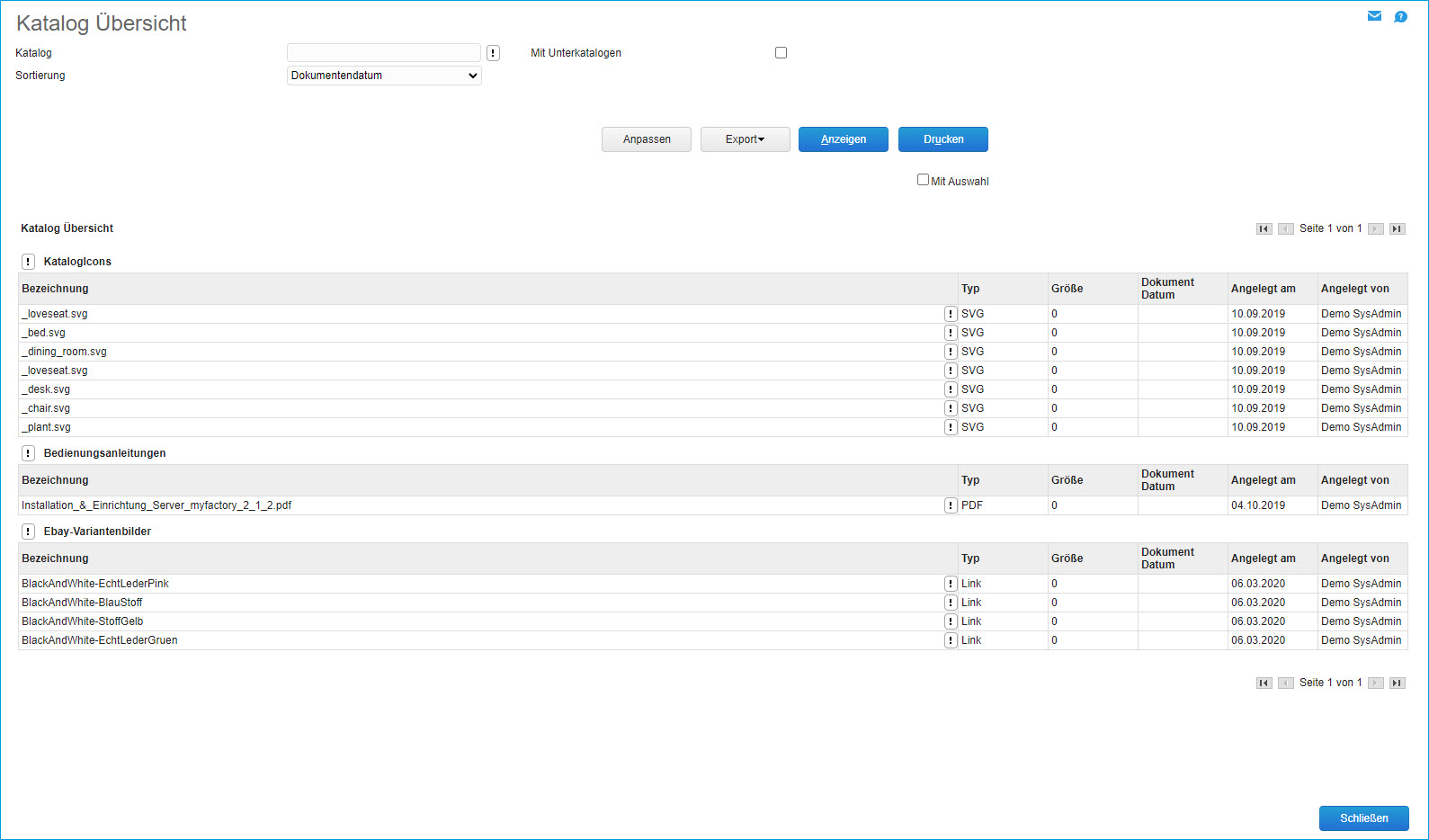Open Anpassen settings button
The width and height of the screenshot is (1429, 840).
click(x=647, y=139)
